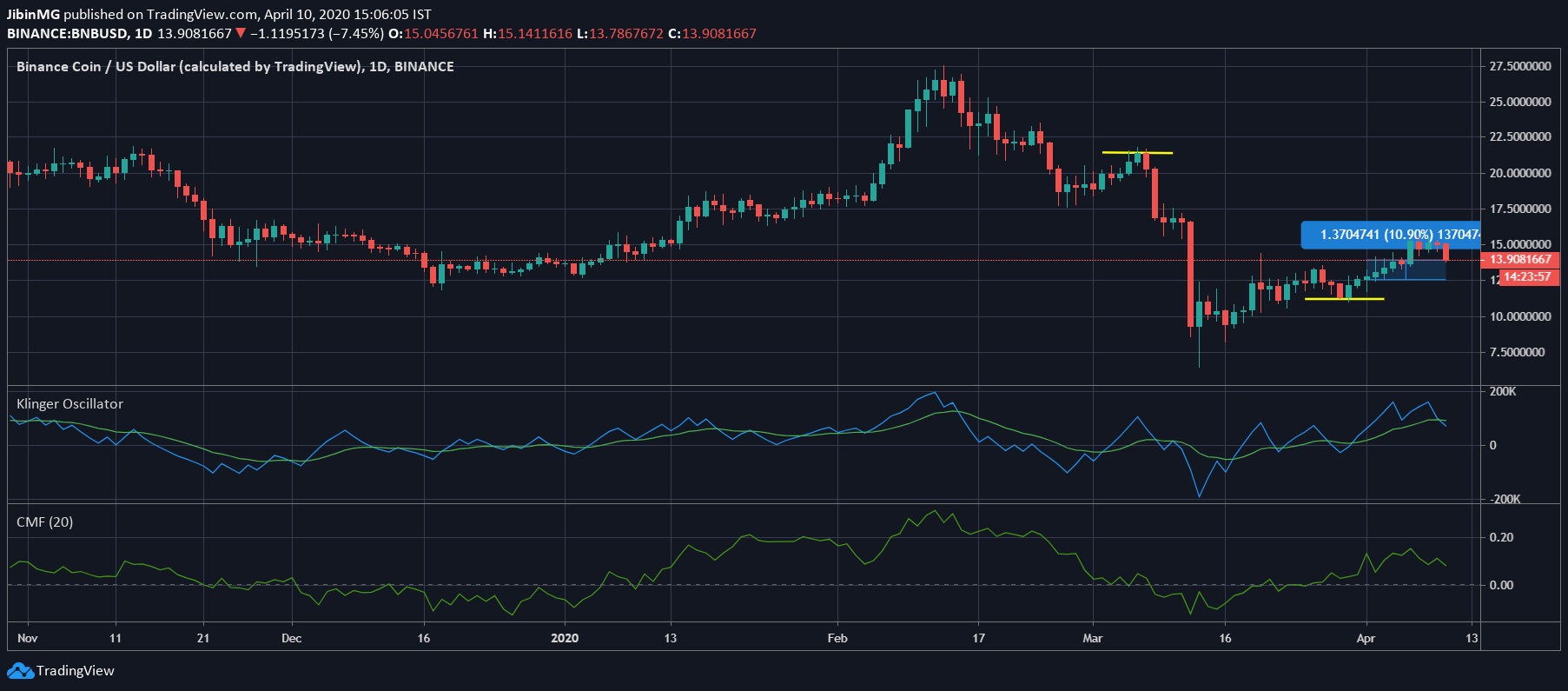Click the 'Nov' date axis label

[28, 639]
